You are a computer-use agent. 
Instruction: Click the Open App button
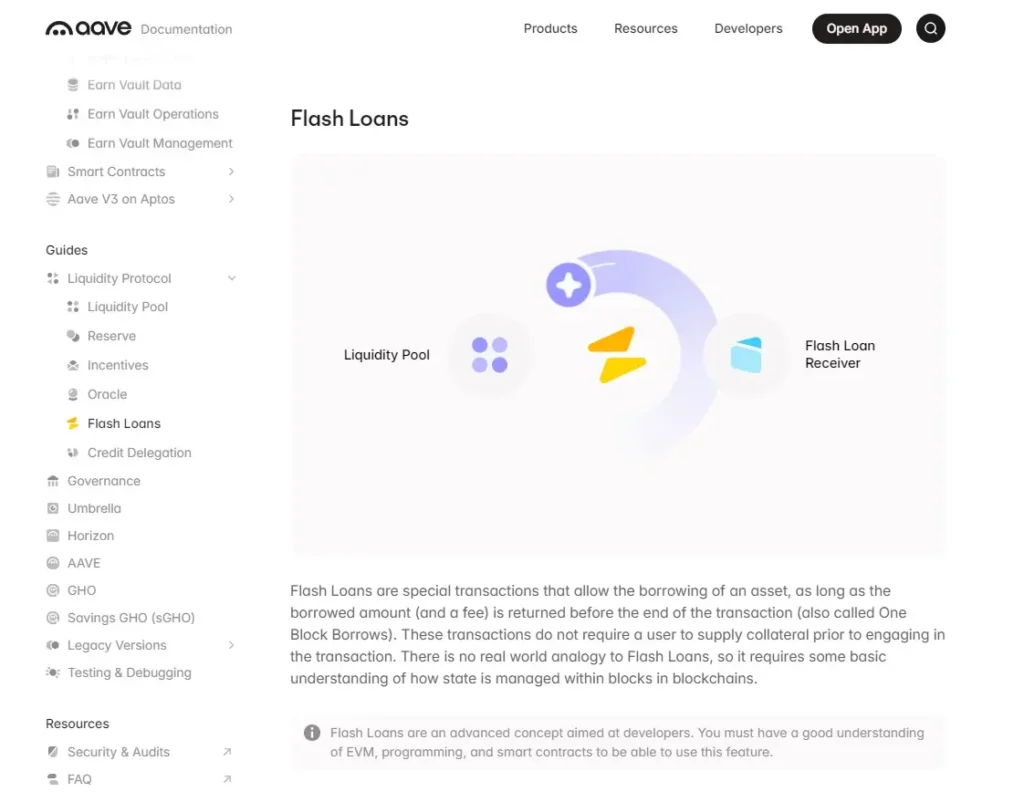click(x=856, y=28)
